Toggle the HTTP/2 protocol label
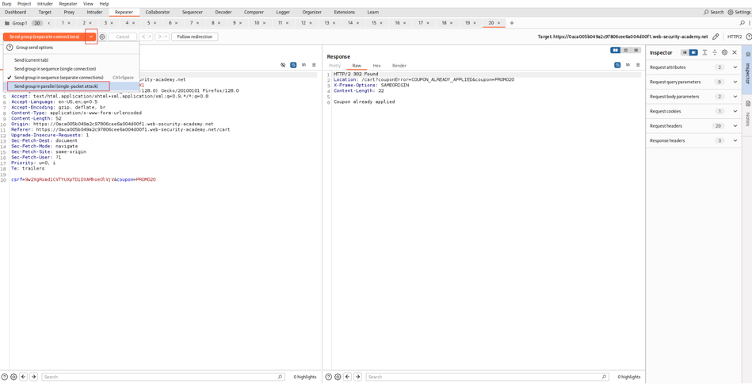This screenshot has height=385, width=755. tap(735, 37)
